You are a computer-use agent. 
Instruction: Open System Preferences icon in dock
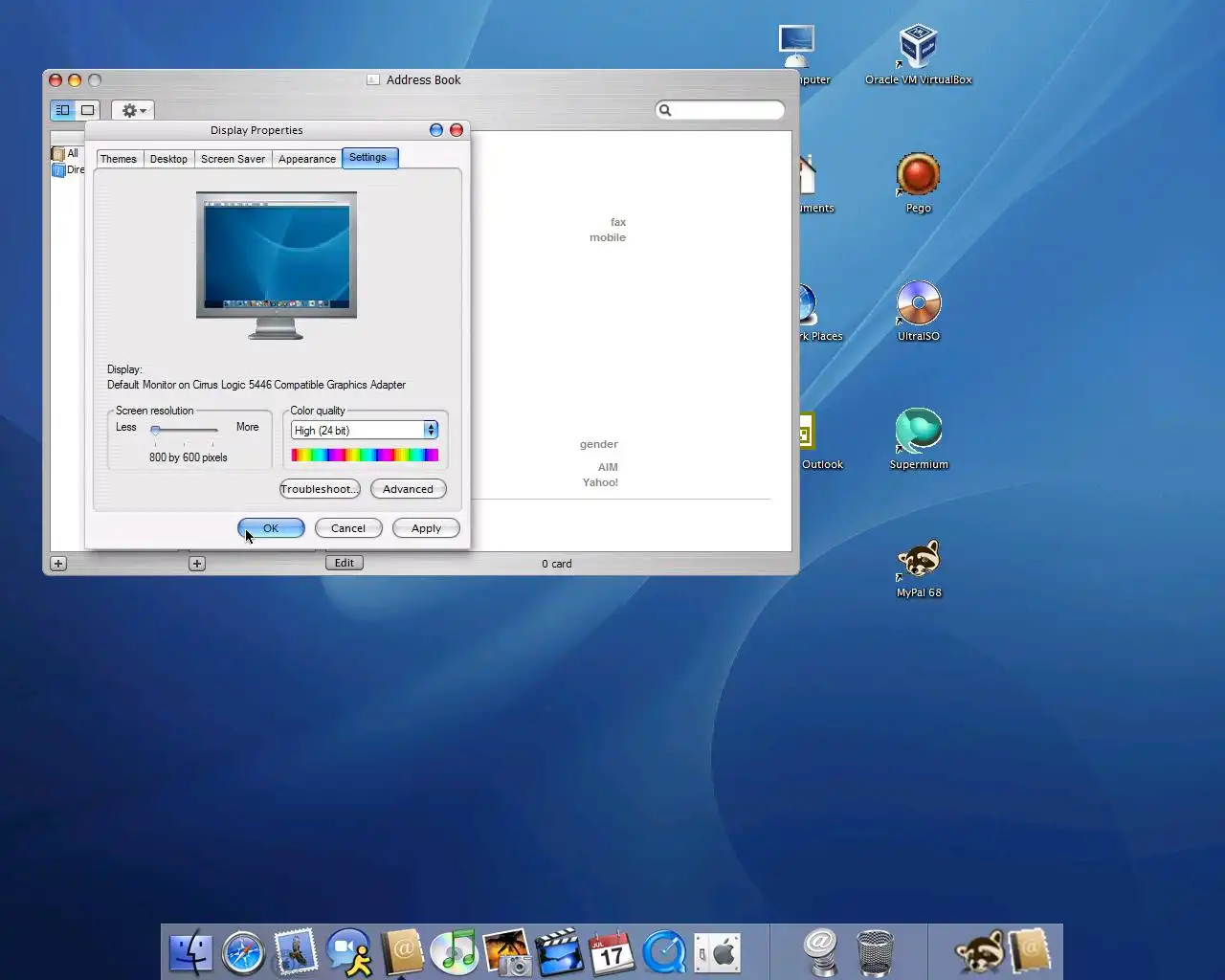coord(718,952)
